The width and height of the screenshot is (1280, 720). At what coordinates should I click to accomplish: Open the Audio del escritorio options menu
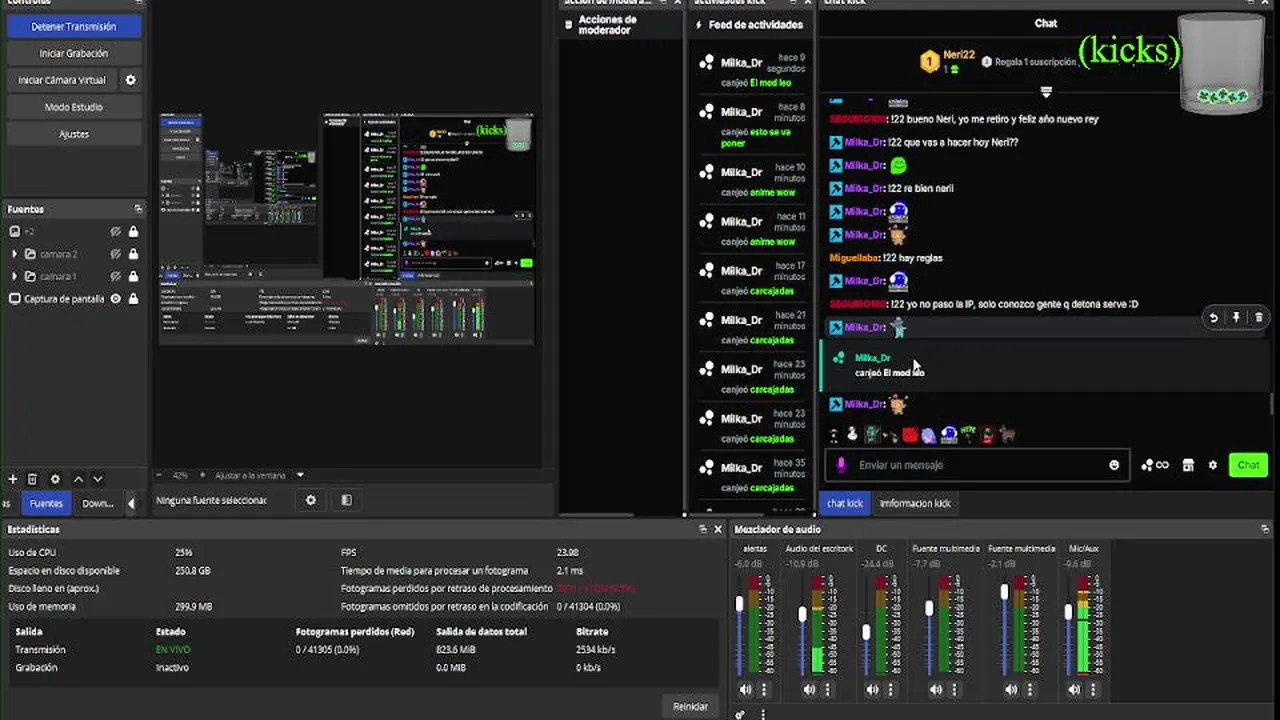tap(827, 689)
